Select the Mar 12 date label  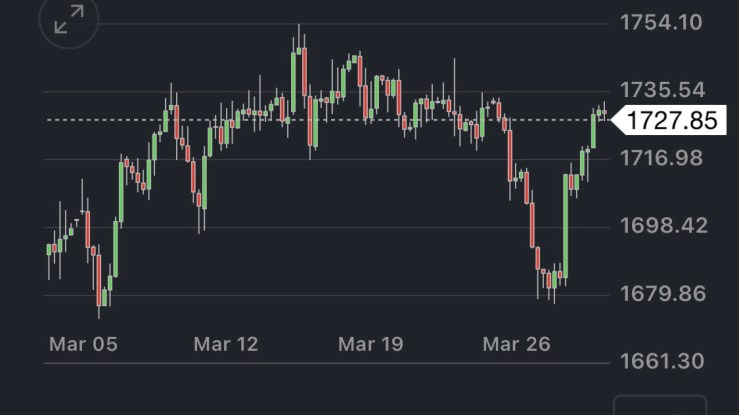(226, 344)
